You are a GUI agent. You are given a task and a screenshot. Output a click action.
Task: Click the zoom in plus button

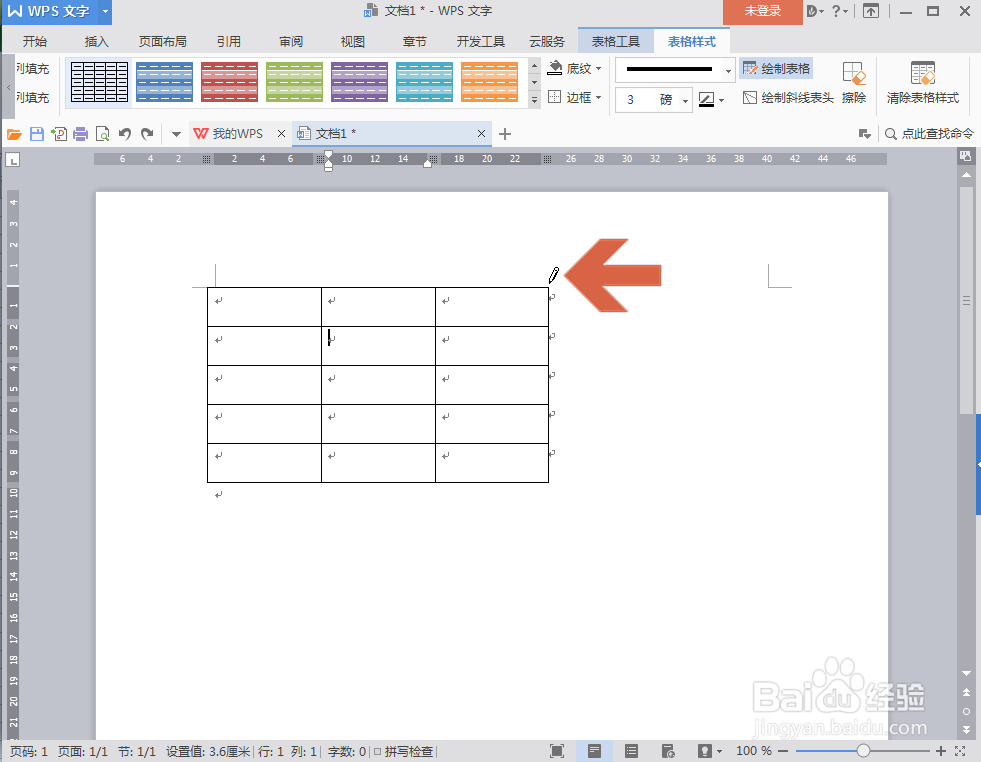click(x=940, y=751)
